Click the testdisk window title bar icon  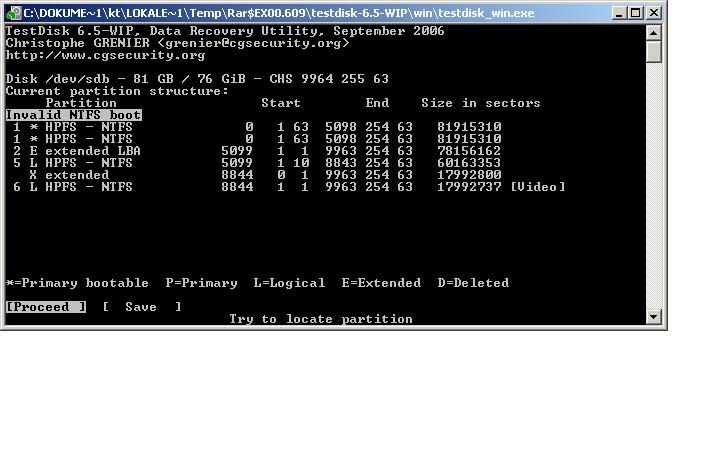coord(14,13)
